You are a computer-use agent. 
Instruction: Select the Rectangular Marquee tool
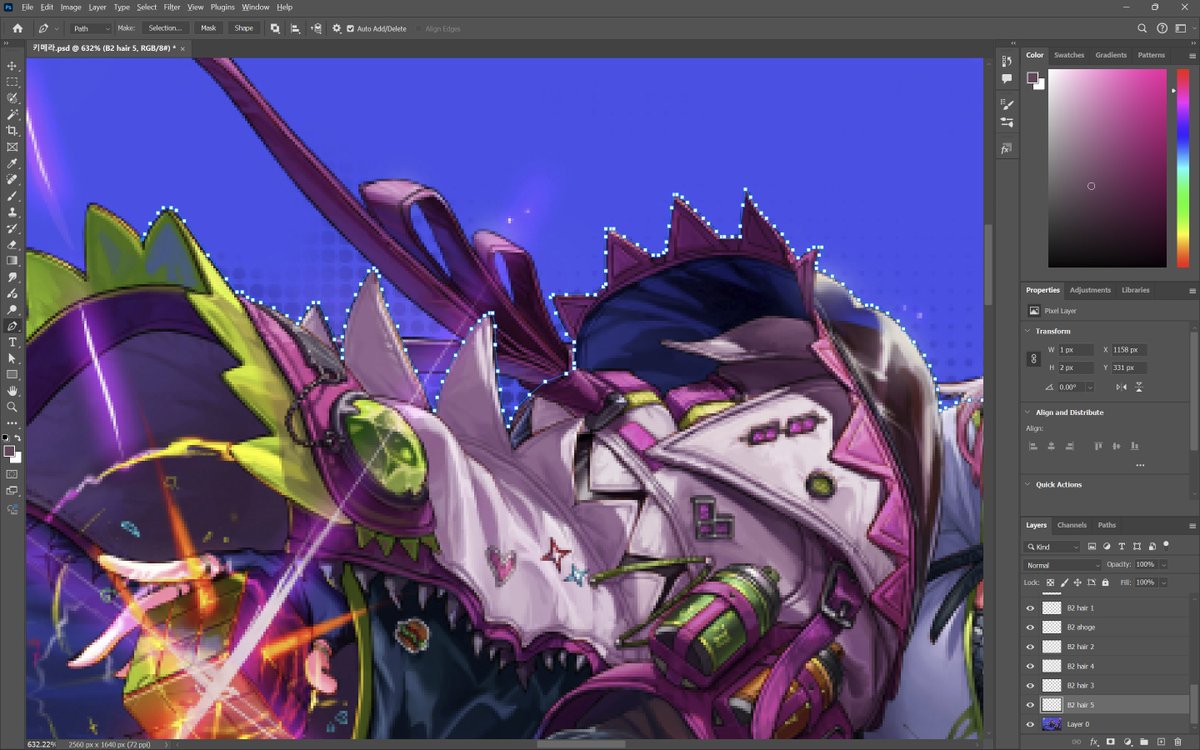12,82
